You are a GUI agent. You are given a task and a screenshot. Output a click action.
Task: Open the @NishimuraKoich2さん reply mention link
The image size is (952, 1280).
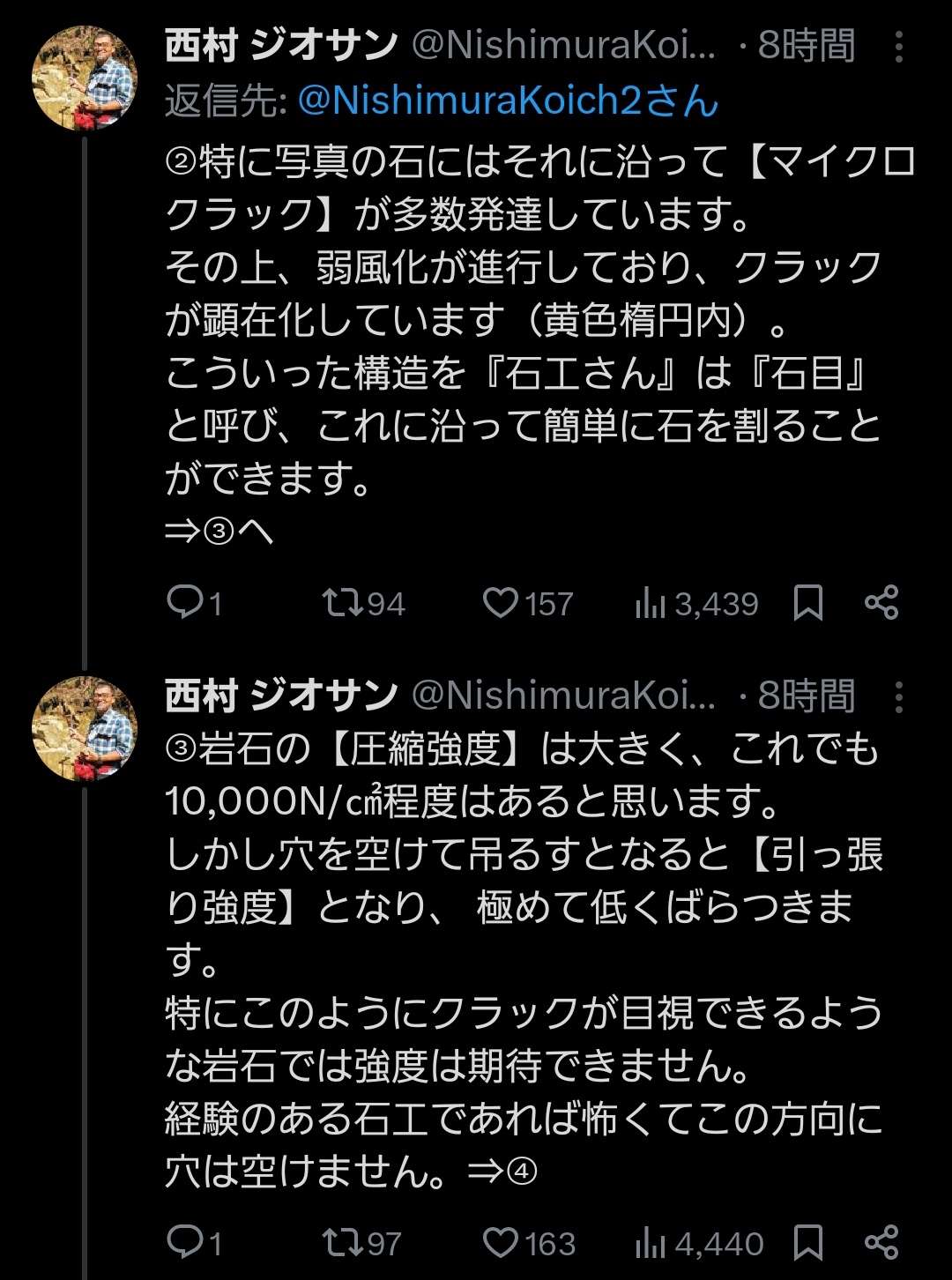click(508, 100)
